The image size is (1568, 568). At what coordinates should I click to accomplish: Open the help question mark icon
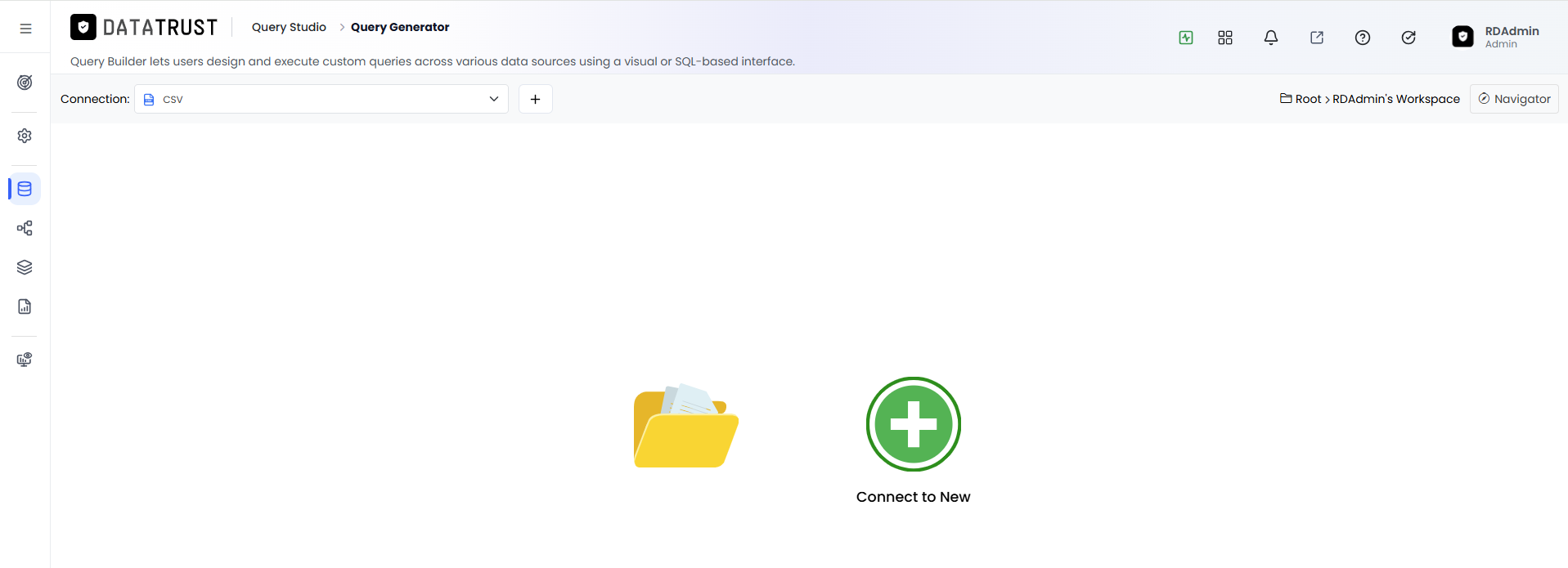pyautogui.click(x=1363, y=38)
